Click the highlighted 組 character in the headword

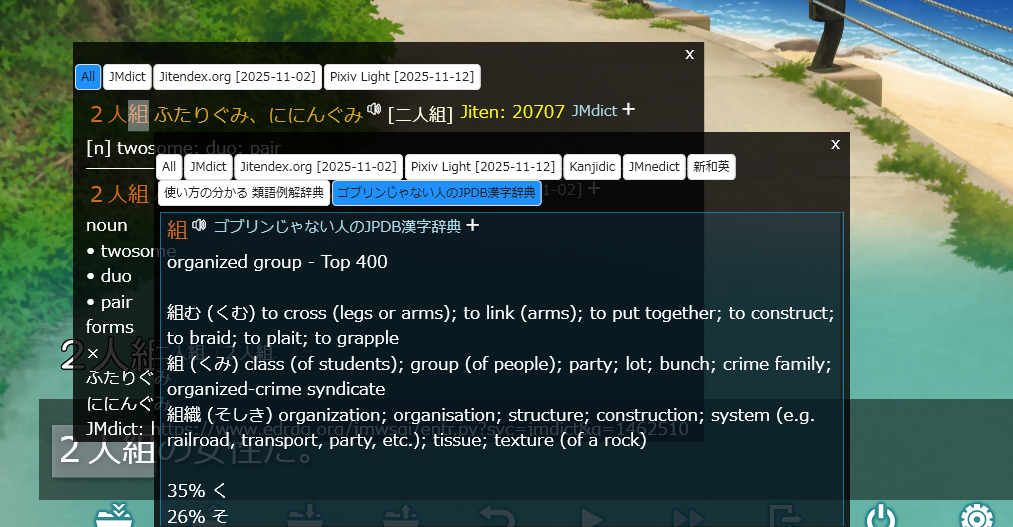click(138, 115)
